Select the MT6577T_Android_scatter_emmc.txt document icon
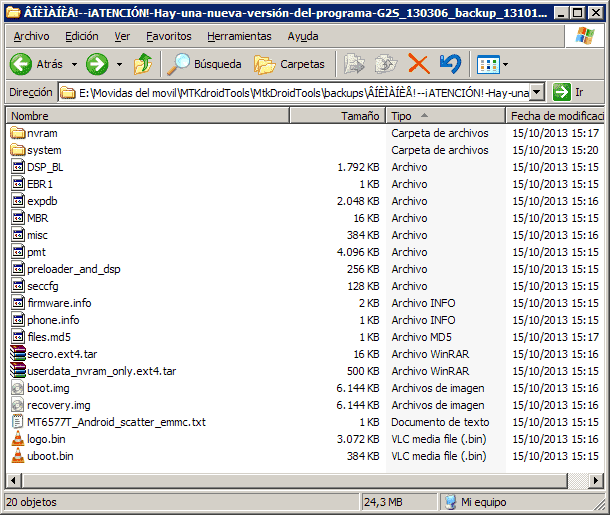This screenshot has width=610, height=515. coord(18,422)
